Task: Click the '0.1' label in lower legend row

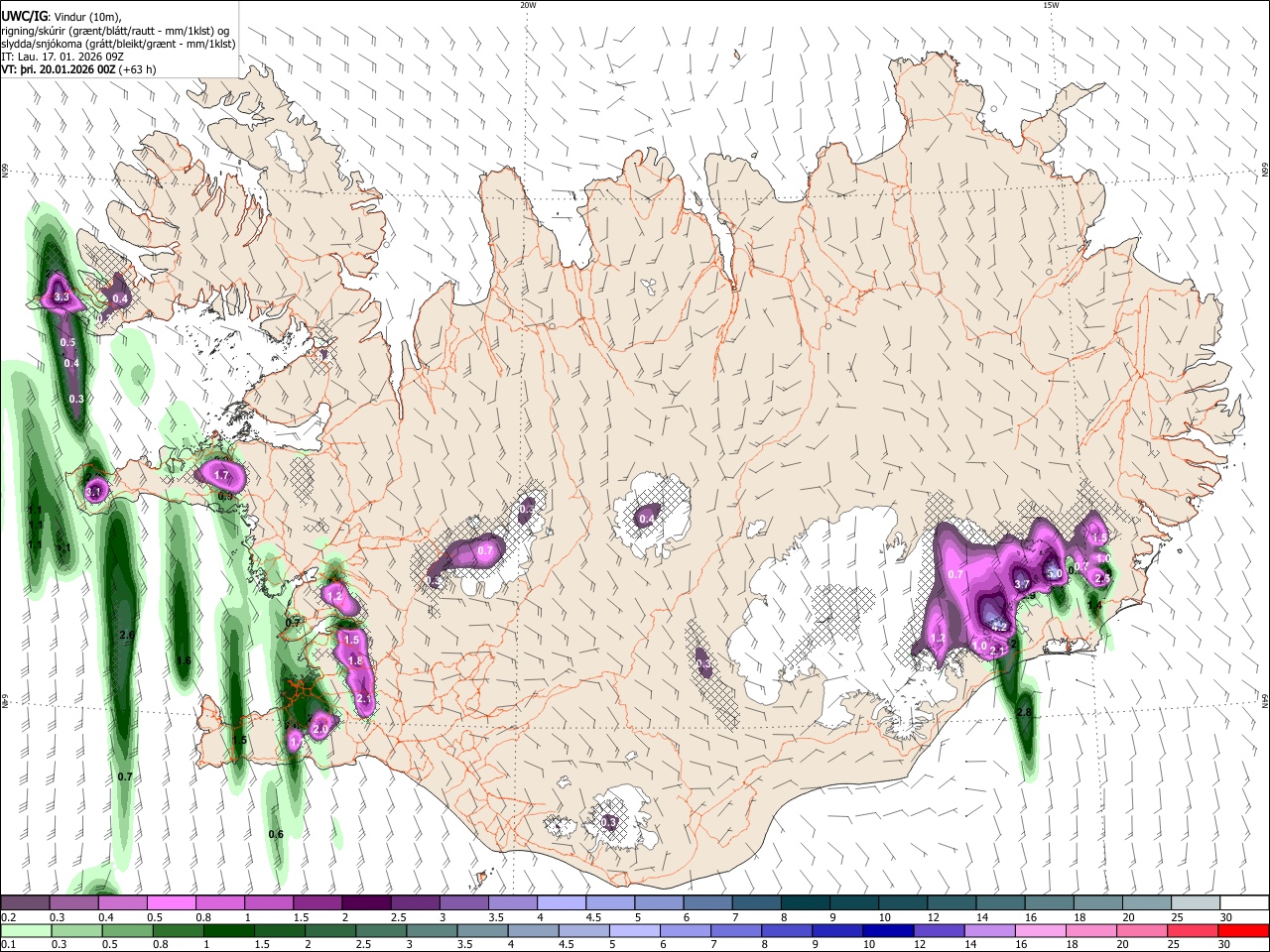Action: pyautogui.click(x=7, y=944)
